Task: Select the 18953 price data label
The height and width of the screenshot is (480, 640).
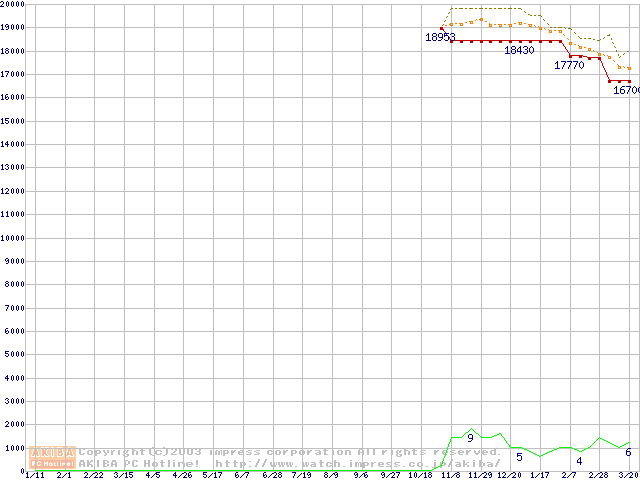Action: pos(440,37)
